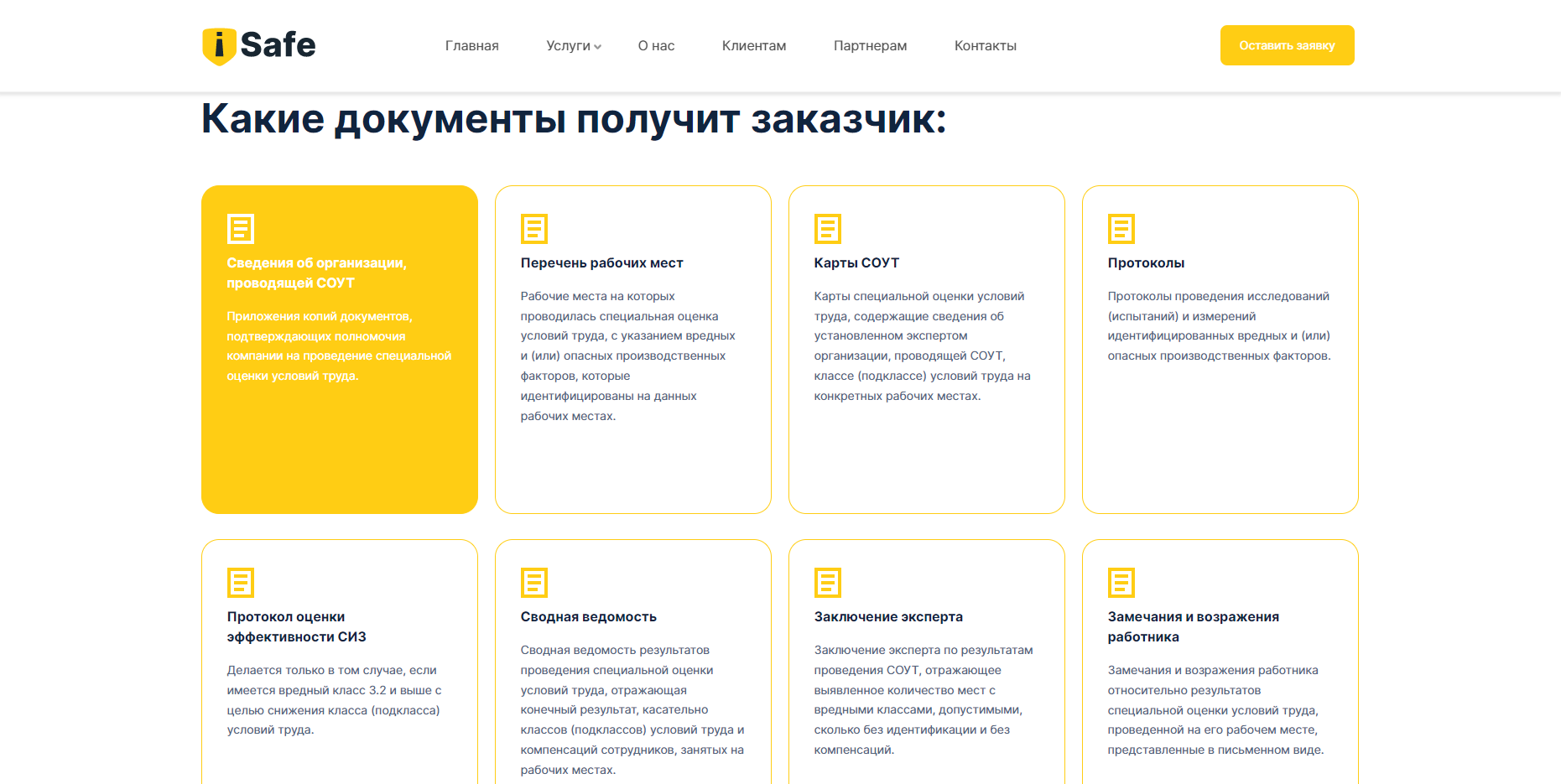The width and height of the screenshot is (1561, 784).
Task: Click document icon above Заключение эксперта
Action: [x=828, y=583]
